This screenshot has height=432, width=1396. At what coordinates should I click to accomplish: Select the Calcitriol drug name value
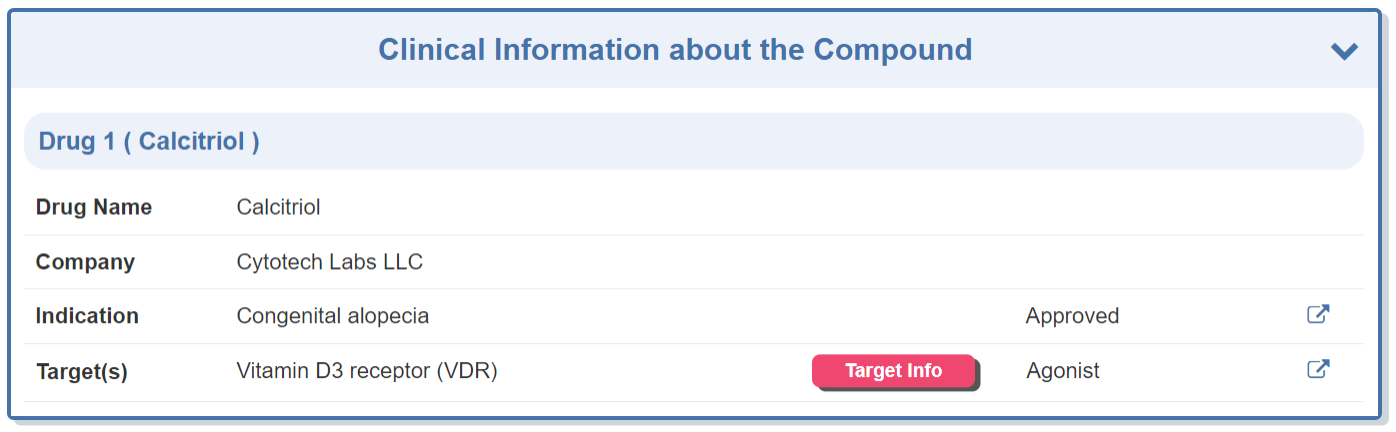[278, 208]
